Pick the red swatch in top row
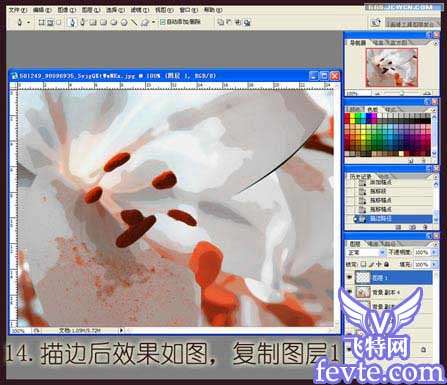The height and width of the screenshot is (385, 447). point(348,116)
